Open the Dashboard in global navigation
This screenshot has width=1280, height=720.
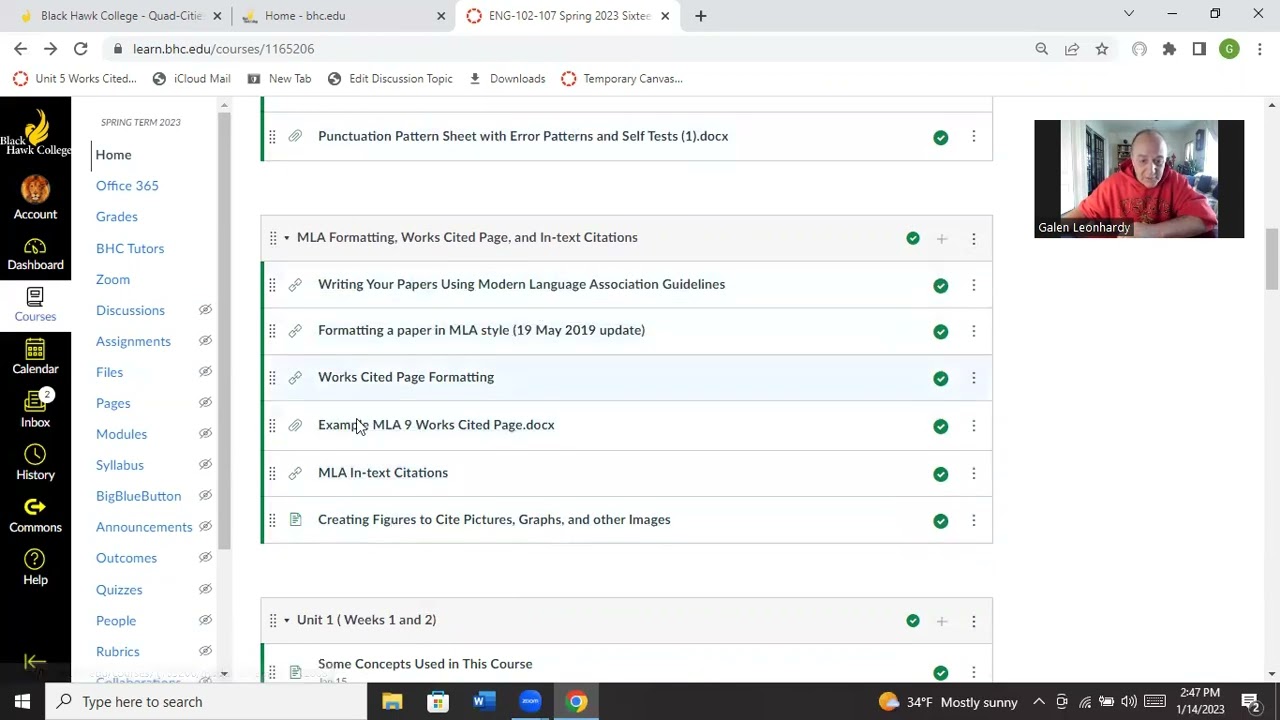[35, 254]
